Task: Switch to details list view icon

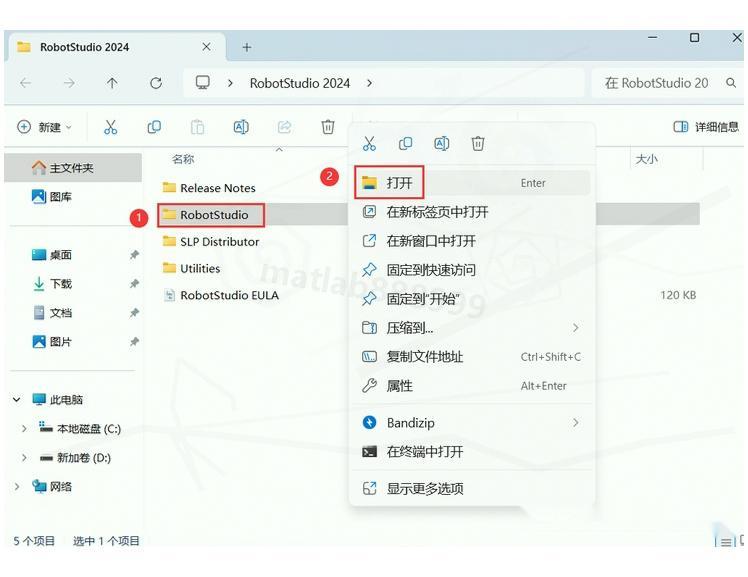Action: pos(726,542)
